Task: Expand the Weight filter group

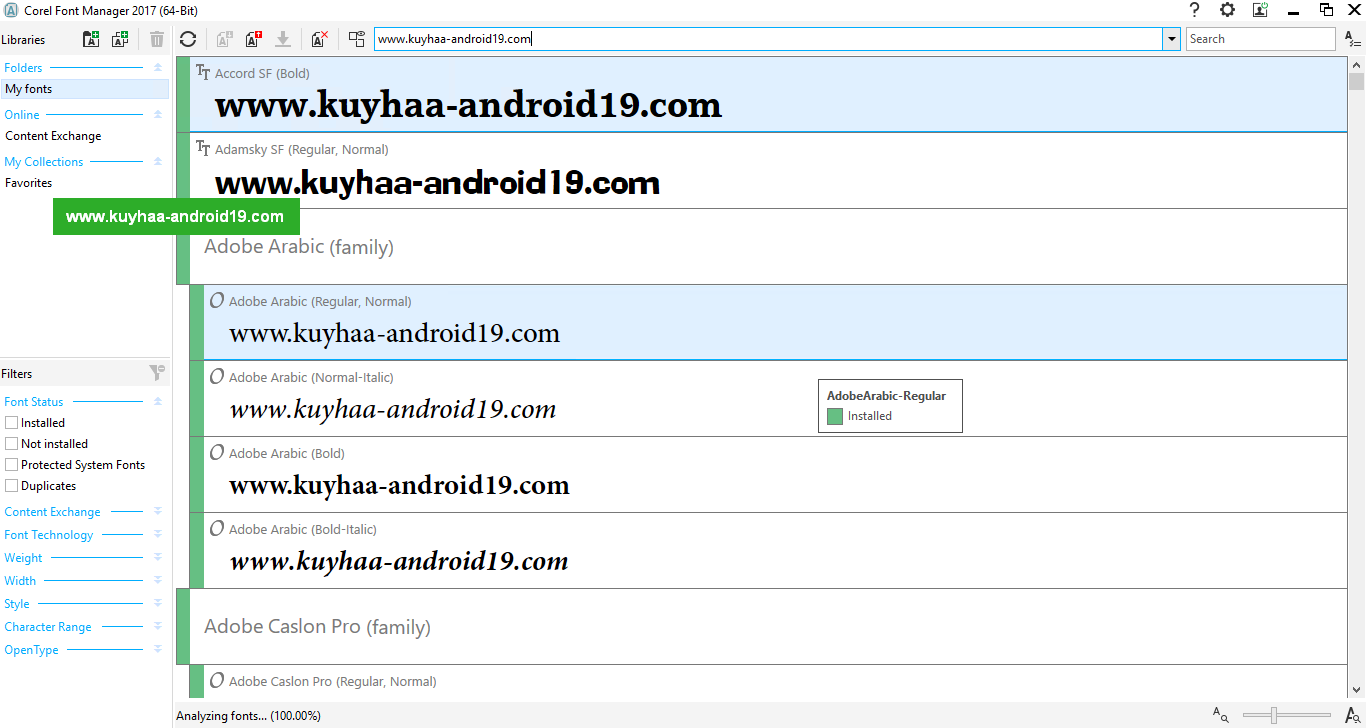Action: click(157, 558)
